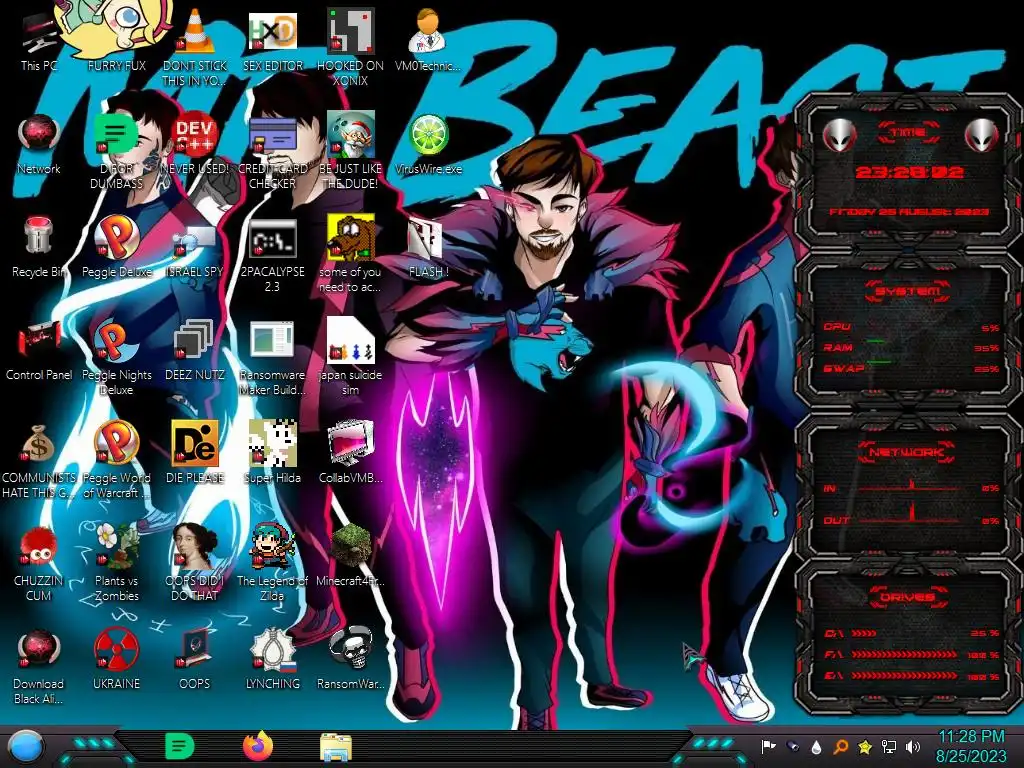Click the right alien head on TIME gadget
The width and height of the screenshot is (1024, 768).
[x=982, y=135]
